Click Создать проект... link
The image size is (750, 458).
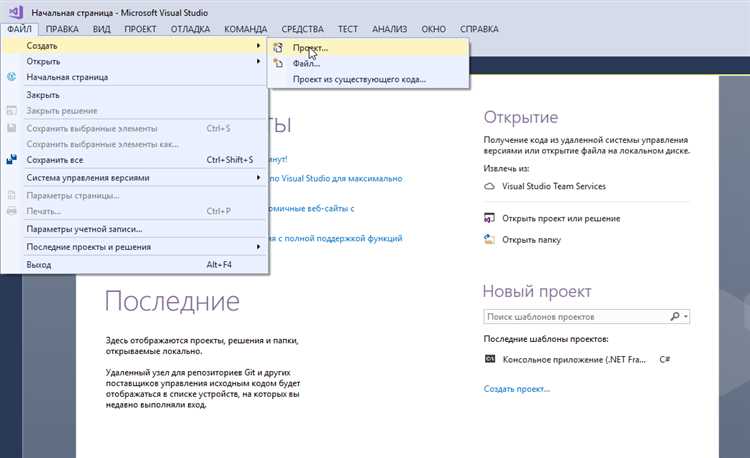pos(517,389)
